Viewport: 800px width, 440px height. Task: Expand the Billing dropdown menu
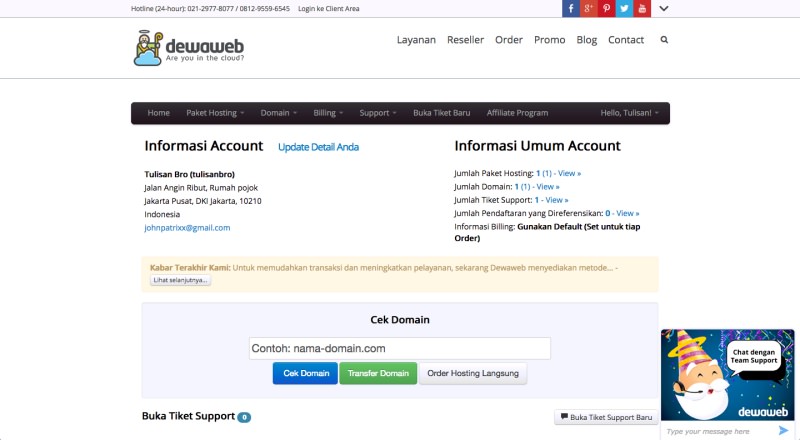(x=328, y=113)
